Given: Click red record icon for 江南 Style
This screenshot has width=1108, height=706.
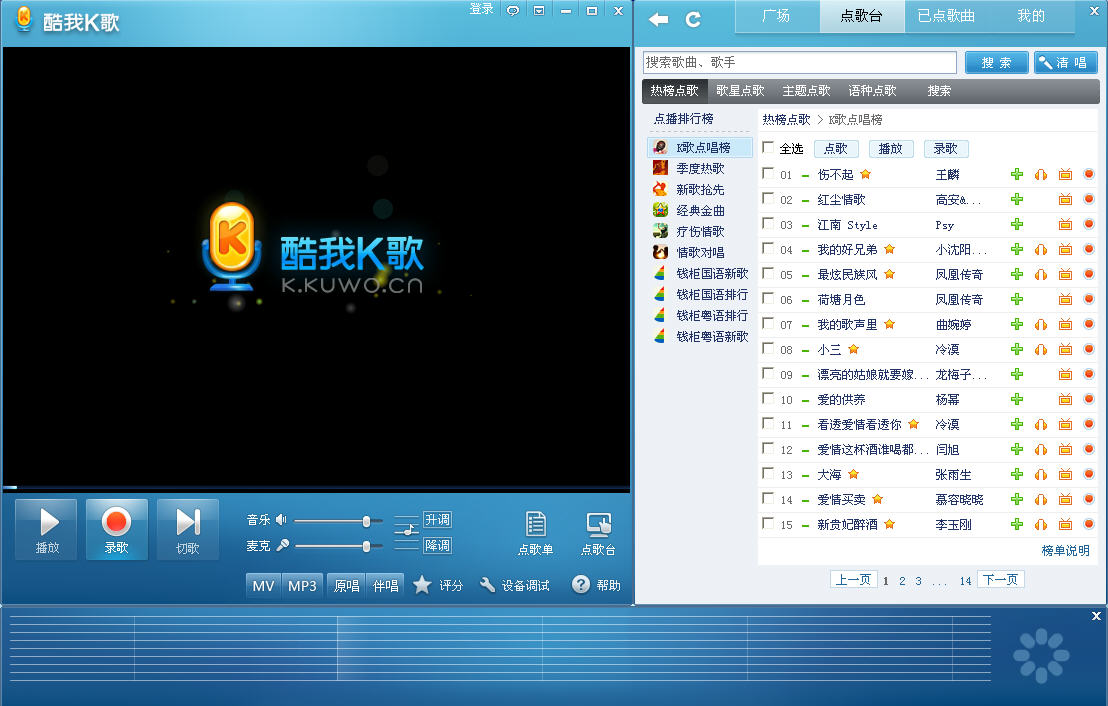Looking at the screenshot, I should click(1089, 224).
